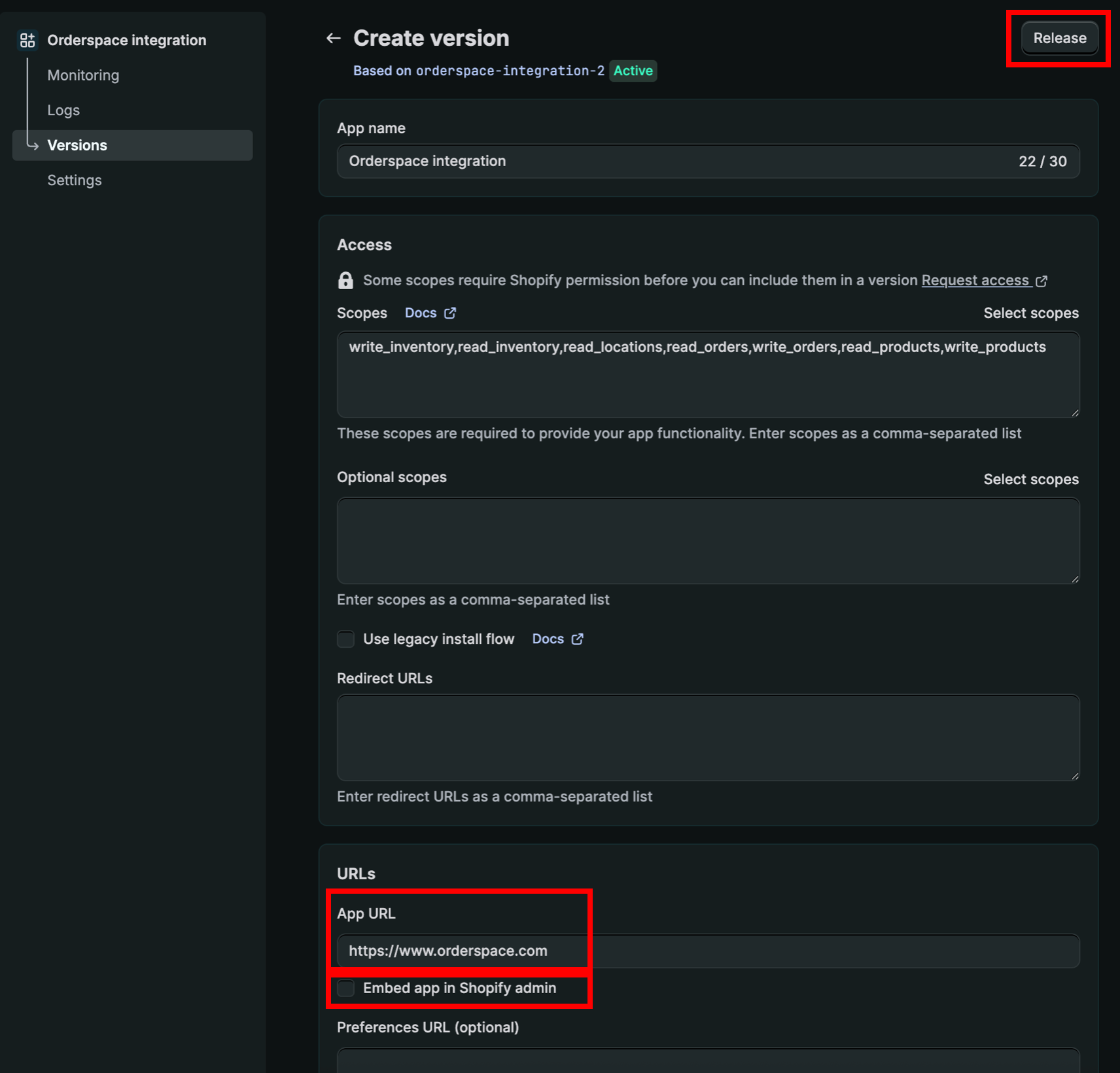The image size is (1120, 1073).
Task: Click the Optional scopes label
Action: click(x=392, y=478)
